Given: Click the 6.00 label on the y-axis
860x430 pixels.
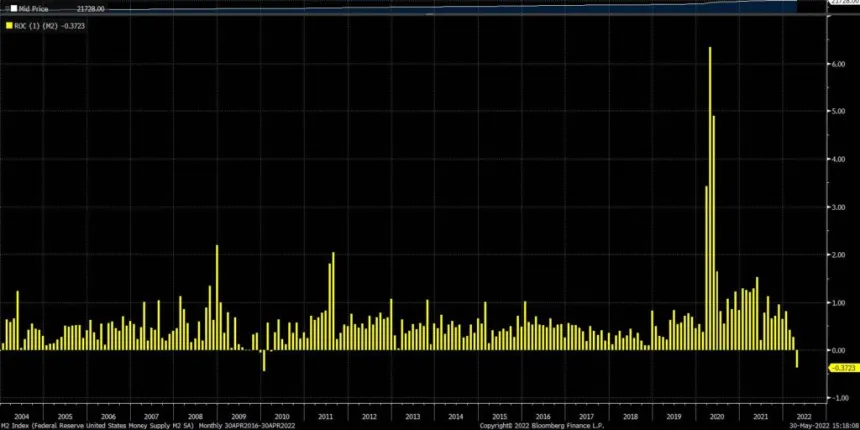Looking at the screenshot, I should click(x=840, y=63).
